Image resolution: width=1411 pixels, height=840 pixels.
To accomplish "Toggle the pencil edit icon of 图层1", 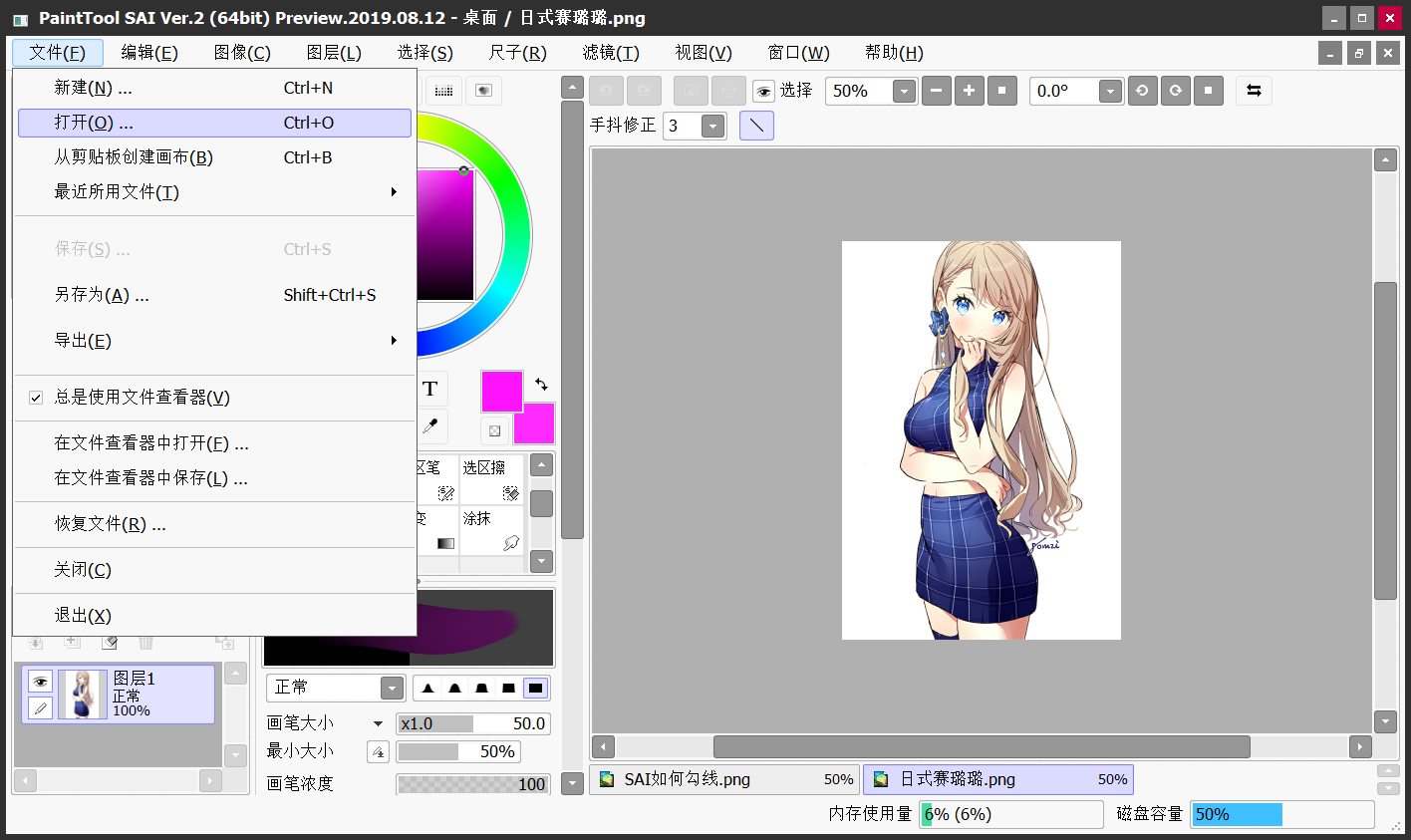I will pos(40,707).
